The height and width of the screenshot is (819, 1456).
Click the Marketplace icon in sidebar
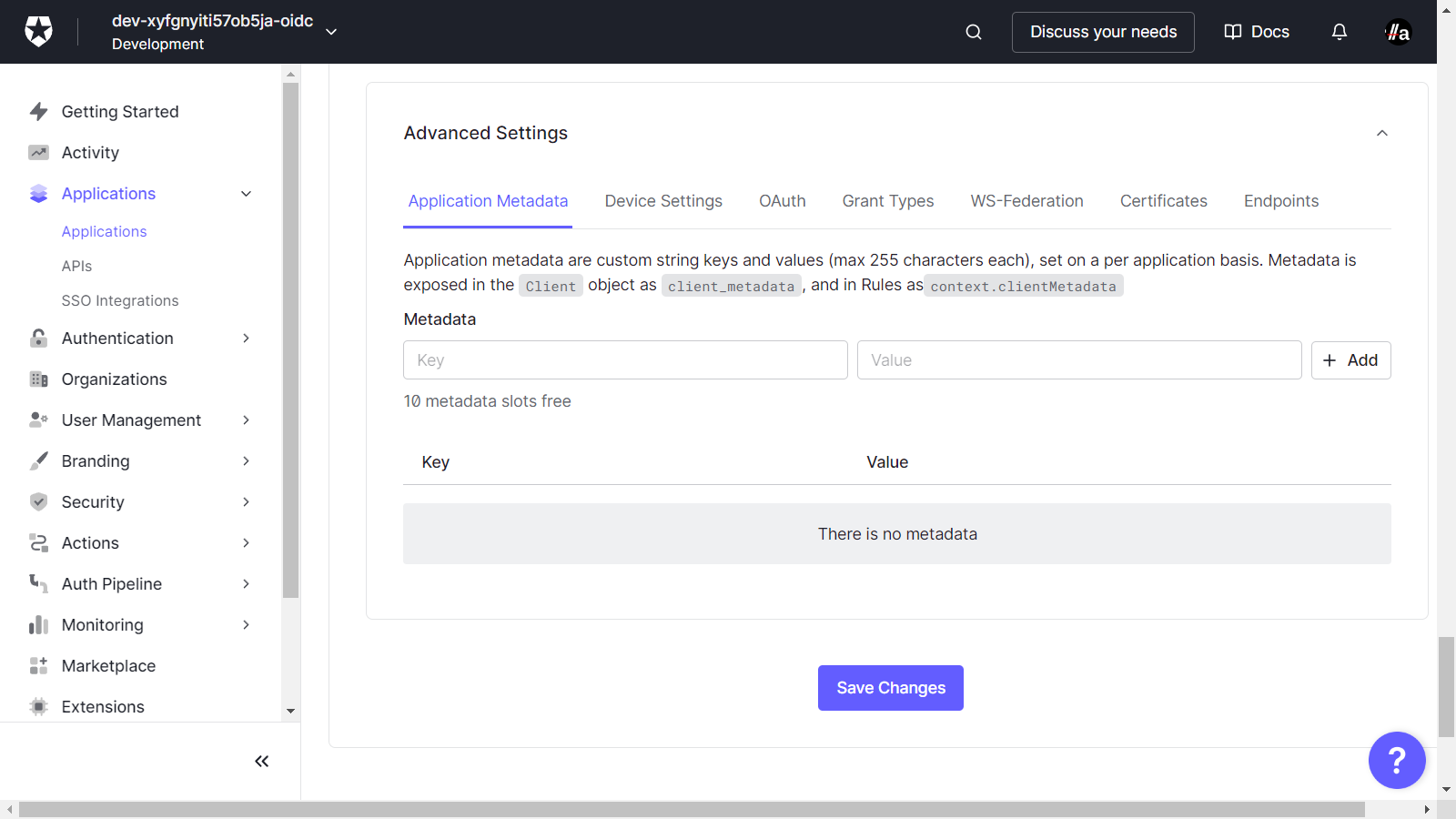tap(38, 666)
